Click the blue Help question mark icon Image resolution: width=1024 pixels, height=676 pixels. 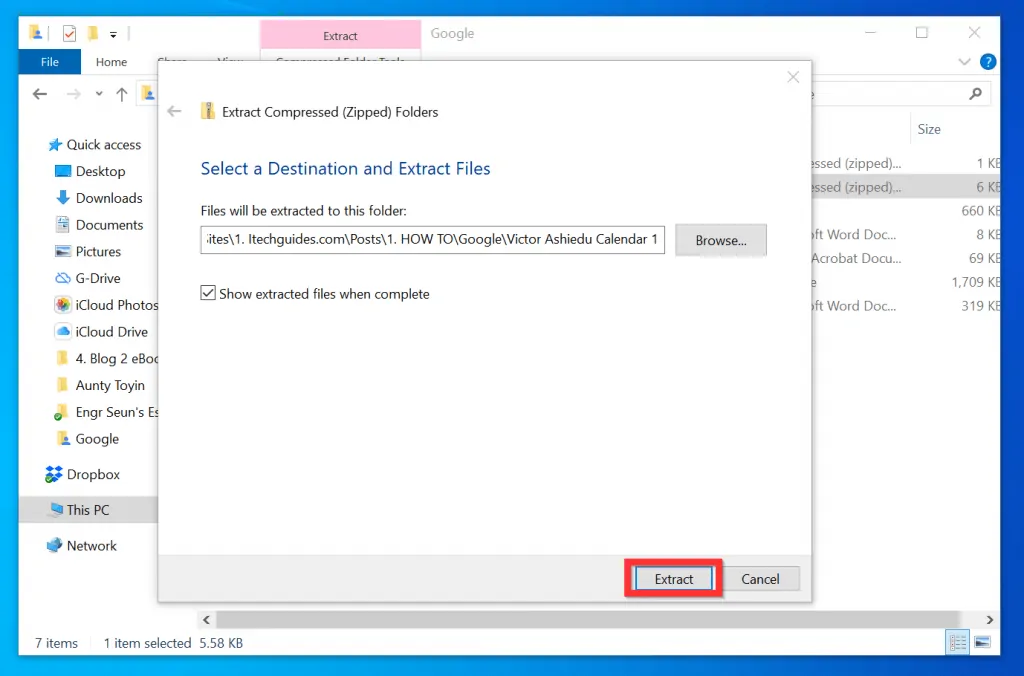click(x=988, y=62)
